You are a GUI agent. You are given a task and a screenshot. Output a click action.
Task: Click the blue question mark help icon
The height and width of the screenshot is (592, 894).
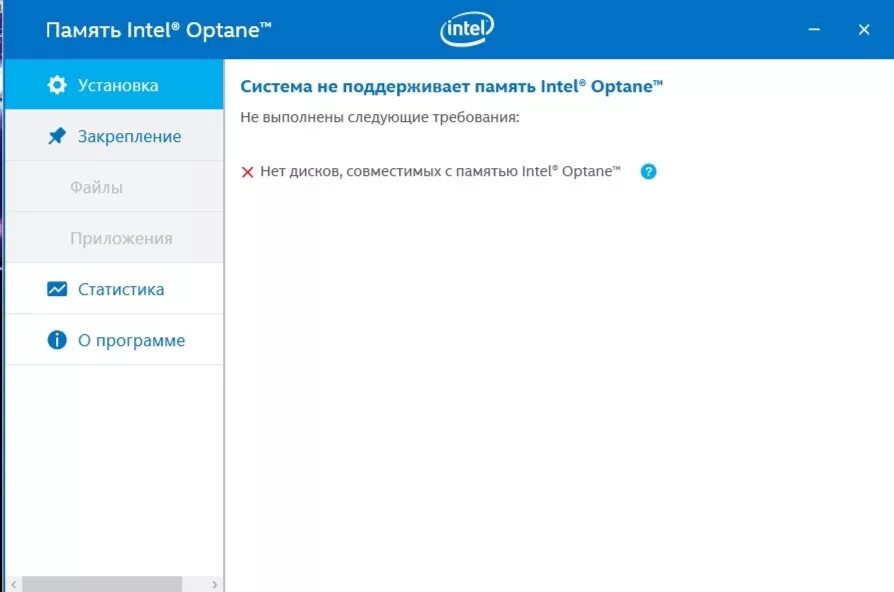click(x=648, y=171)
